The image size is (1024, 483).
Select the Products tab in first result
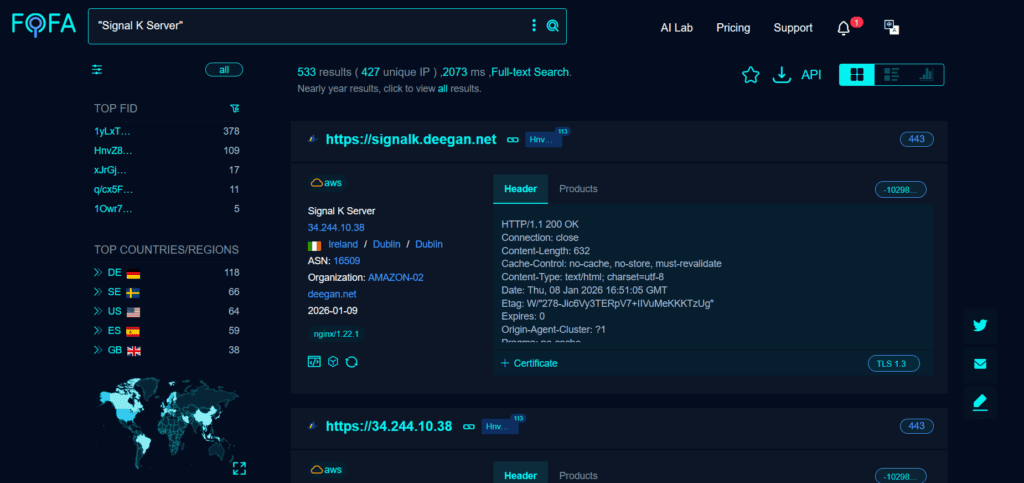coord(578,189)
